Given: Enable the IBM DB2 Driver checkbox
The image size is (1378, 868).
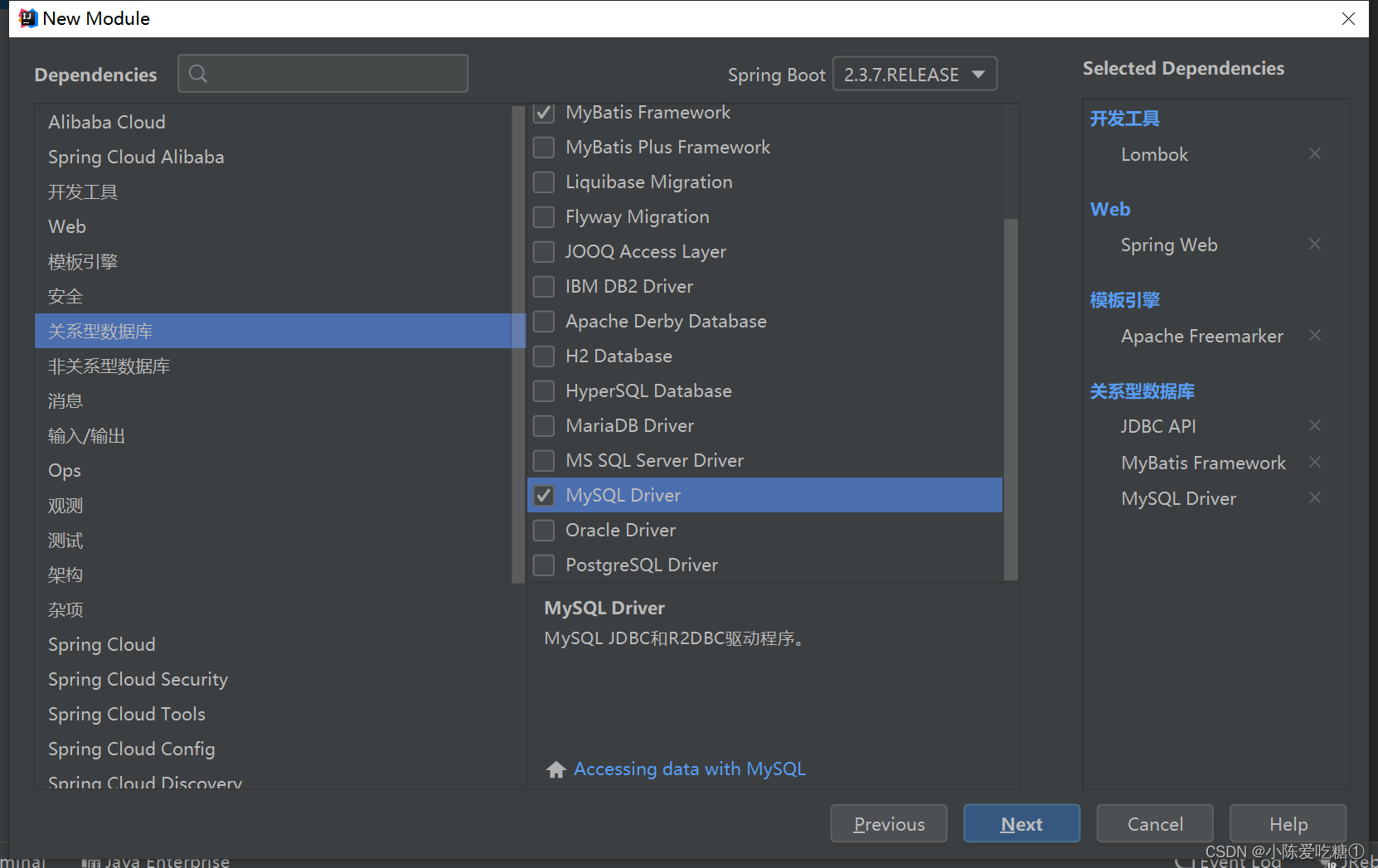Looking at the screenshot, I should [544, 287].
